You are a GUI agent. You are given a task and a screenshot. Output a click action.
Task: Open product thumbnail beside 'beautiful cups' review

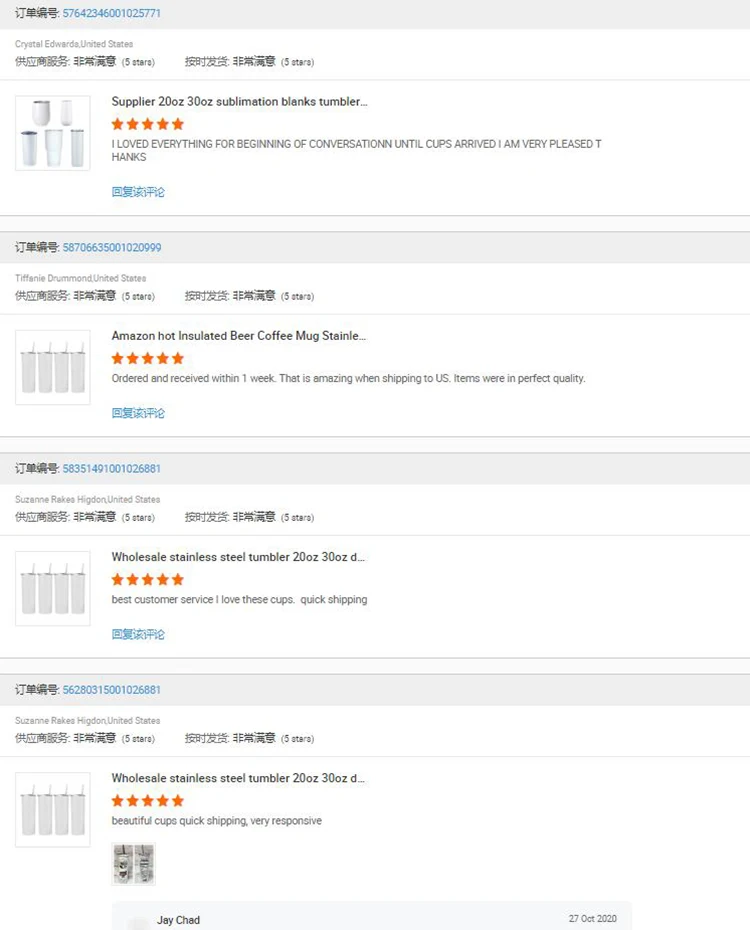52,809
